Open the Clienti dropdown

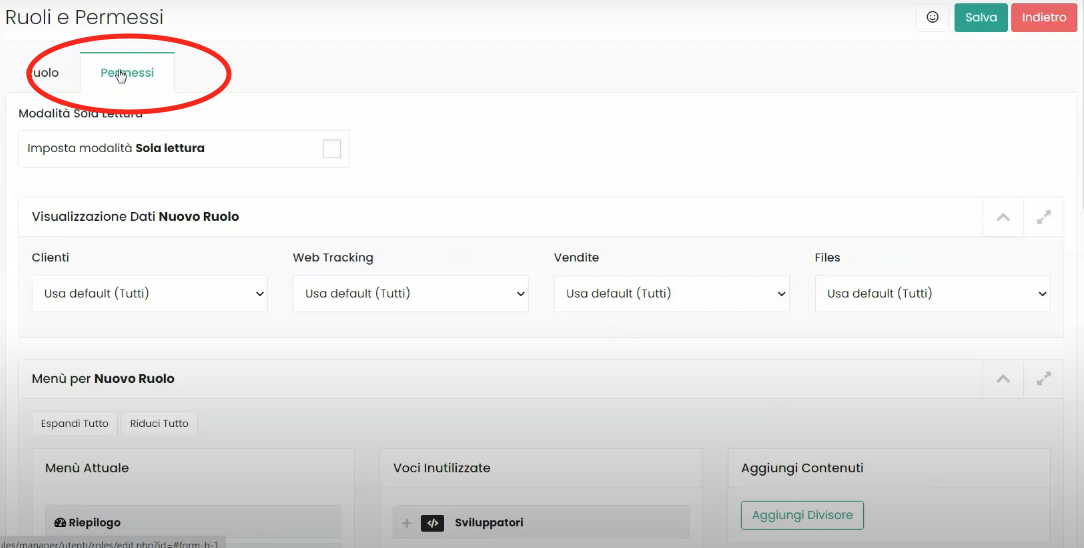(150, 294)
